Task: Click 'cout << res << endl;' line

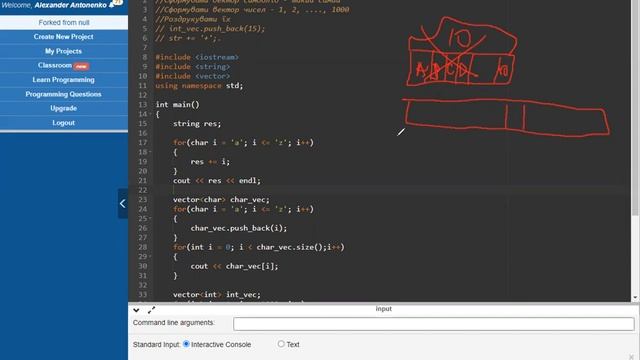Action: pyautogui.click(x=217, y=180)
